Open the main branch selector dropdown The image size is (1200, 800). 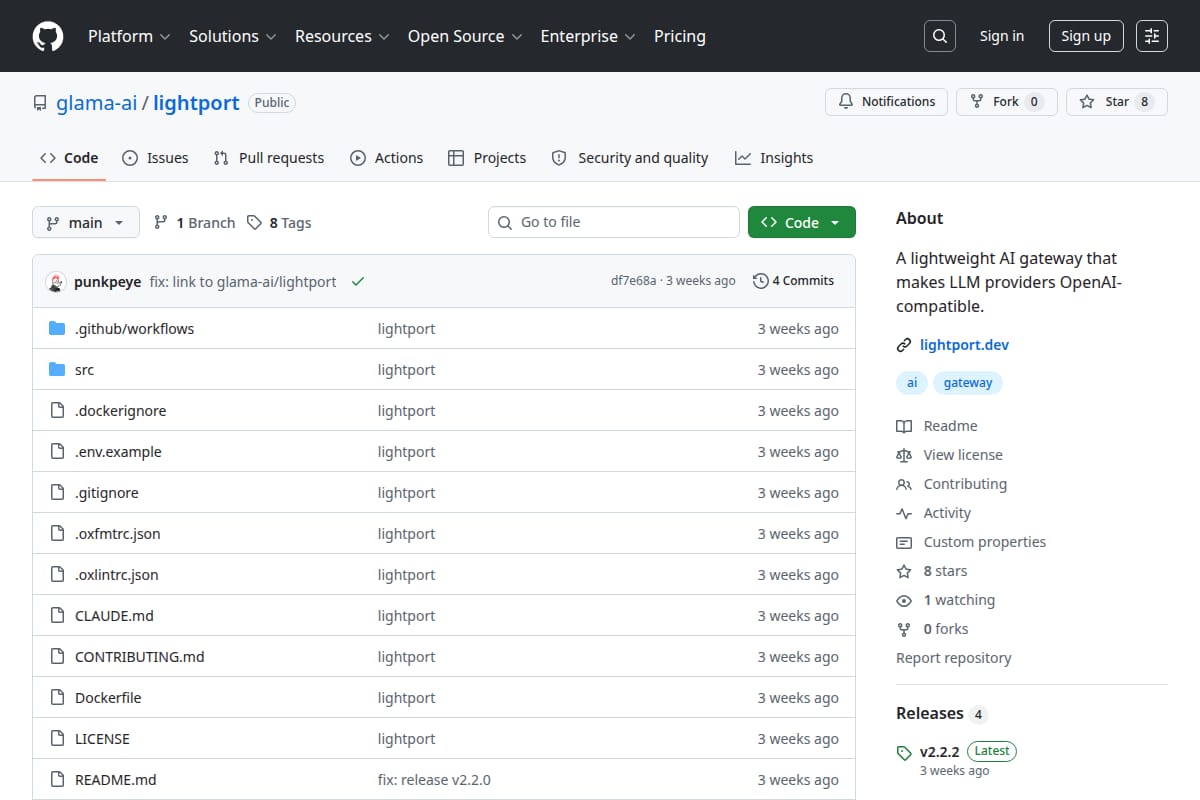(85, 222)
